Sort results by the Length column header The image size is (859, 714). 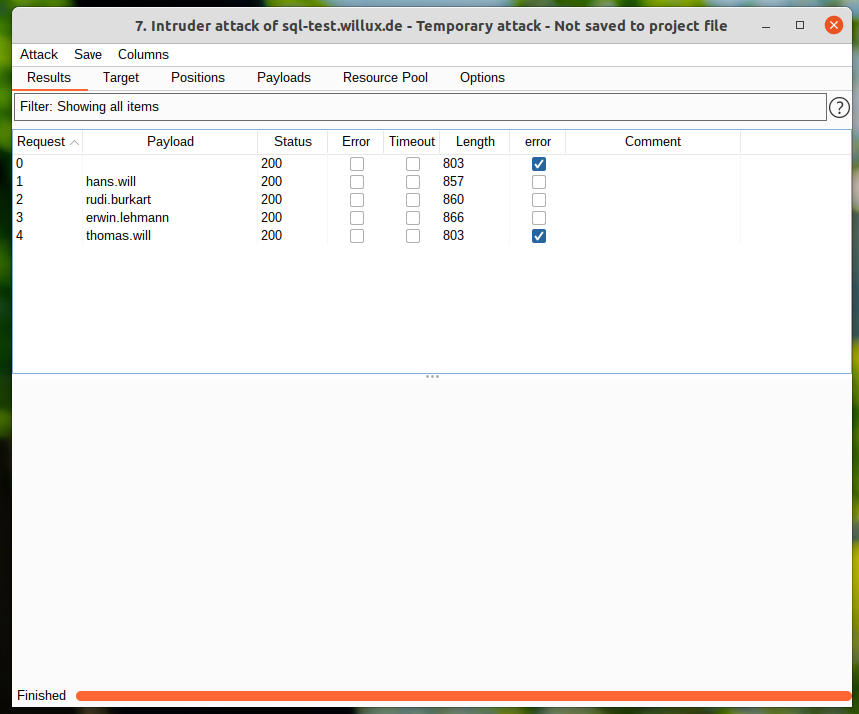[x=475, y=141]
